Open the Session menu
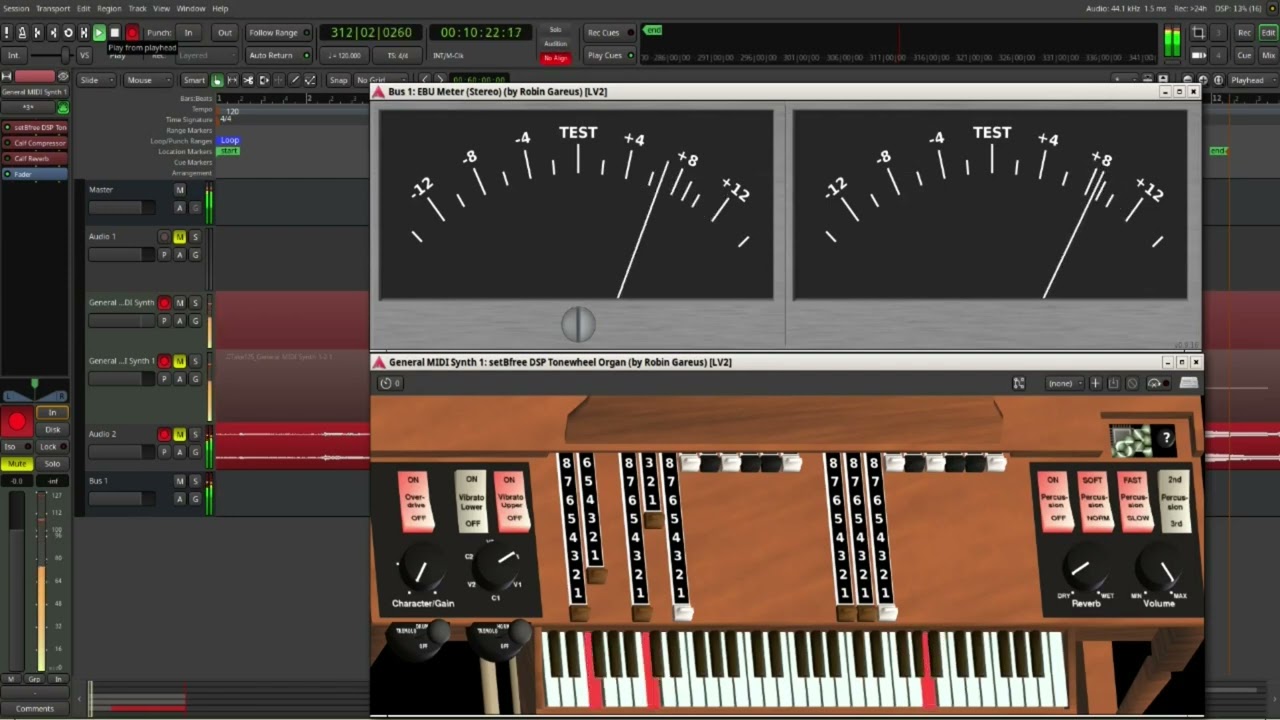The image size is (1280, 720). (16, 8)
